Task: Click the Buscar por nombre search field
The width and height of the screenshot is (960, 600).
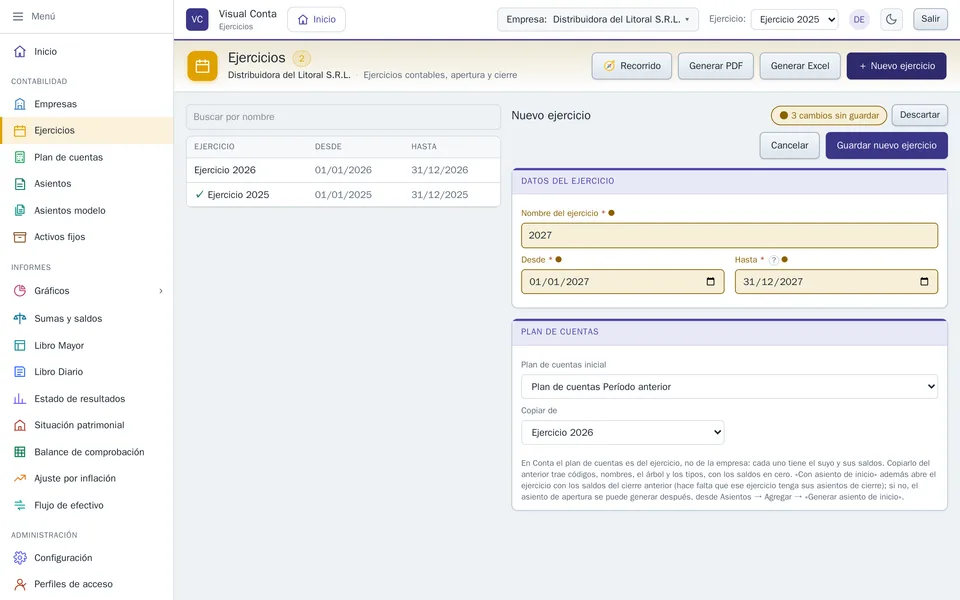Action: pos(343,117)
